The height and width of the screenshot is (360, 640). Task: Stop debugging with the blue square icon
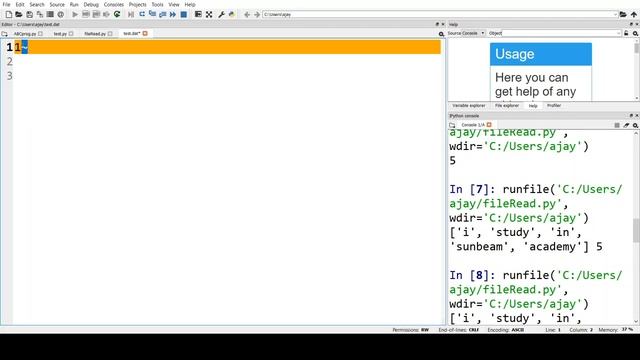[x=184, y=14]
